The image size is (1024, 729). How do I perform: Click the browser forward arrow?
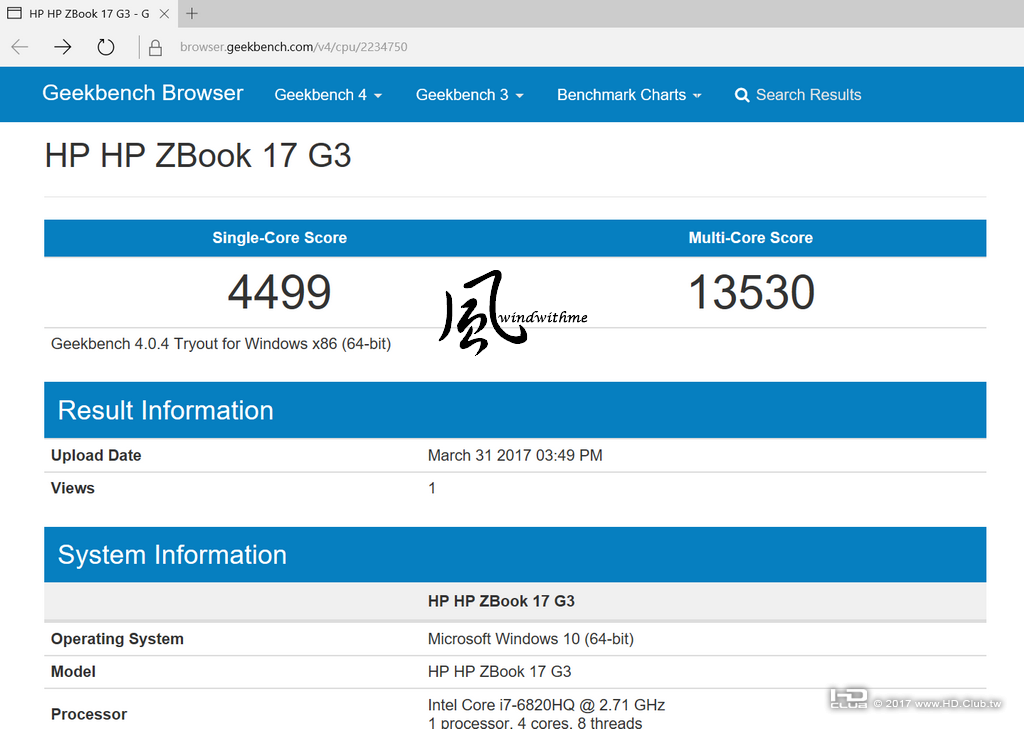tap(63, 46)
